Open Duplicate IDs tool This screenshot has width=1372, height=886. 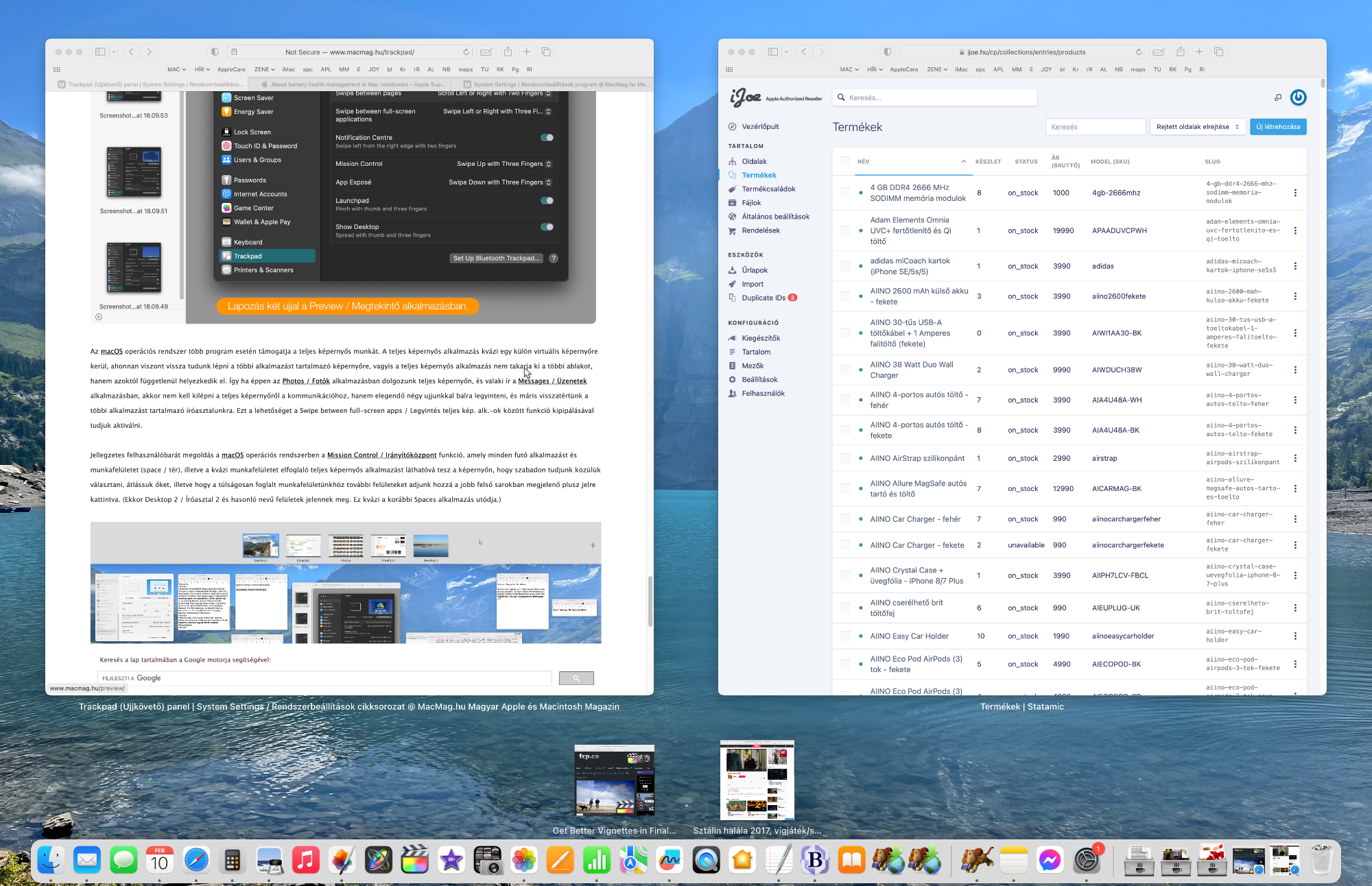tap(763, 298)
